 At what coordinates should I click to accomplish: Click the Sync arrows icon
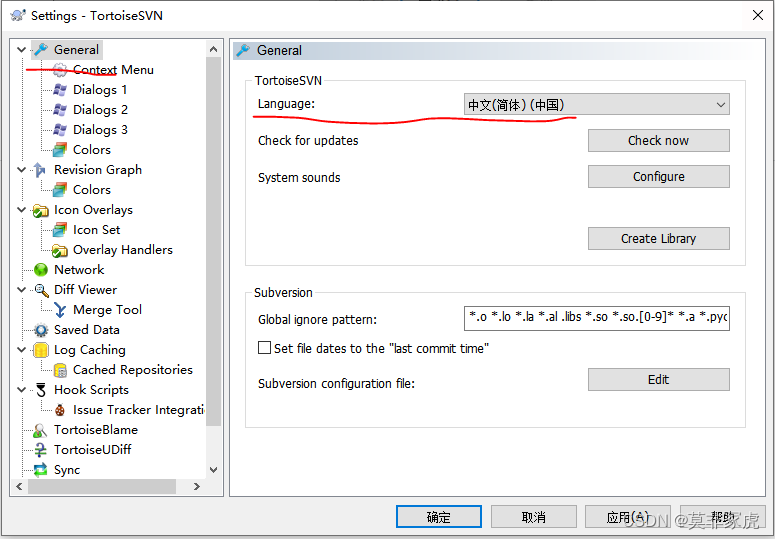(41, 469)
